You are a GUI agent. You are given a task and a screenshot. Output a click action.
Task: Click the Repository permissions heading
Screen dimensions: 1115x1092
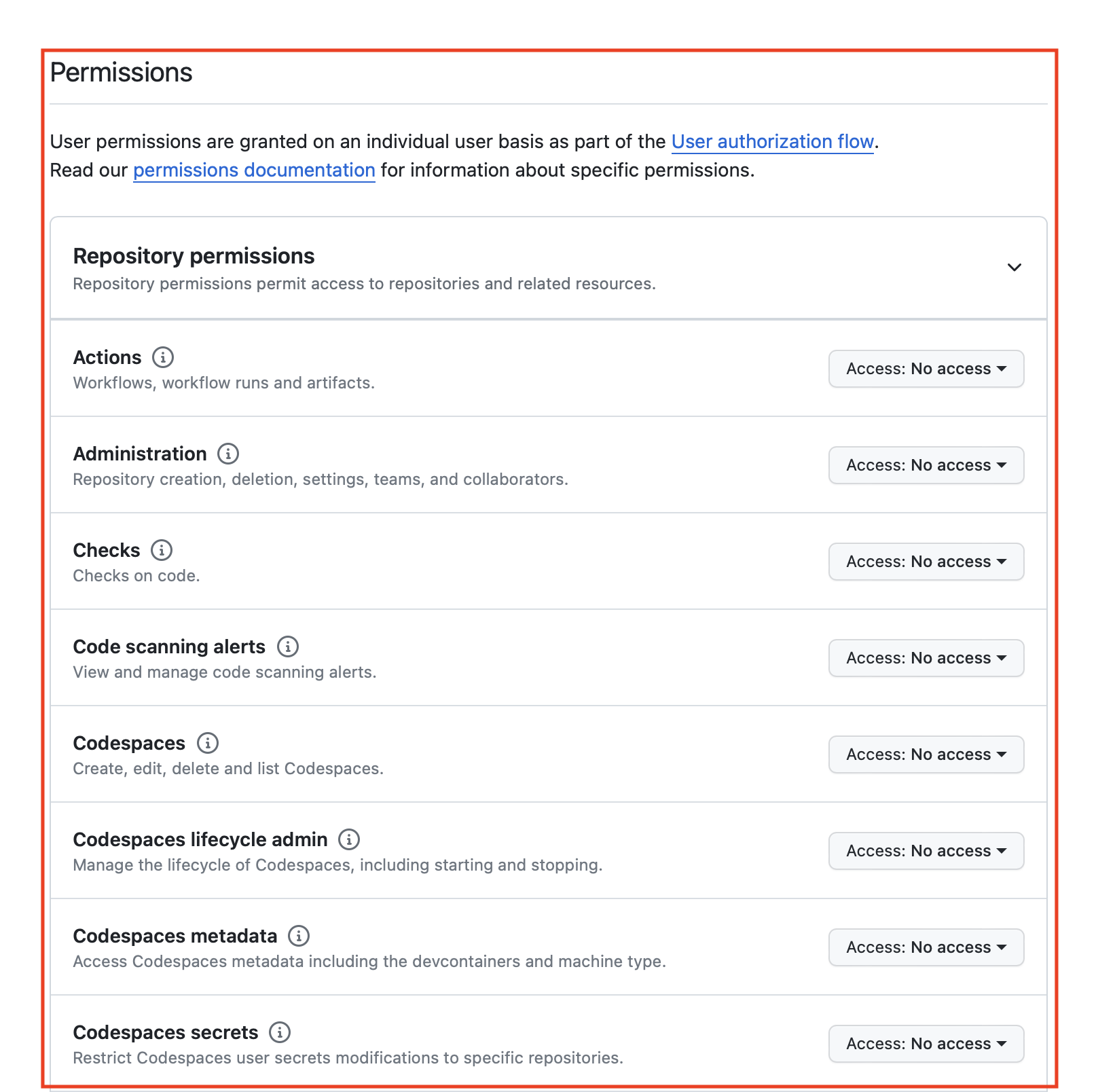(x=194, y=256)
